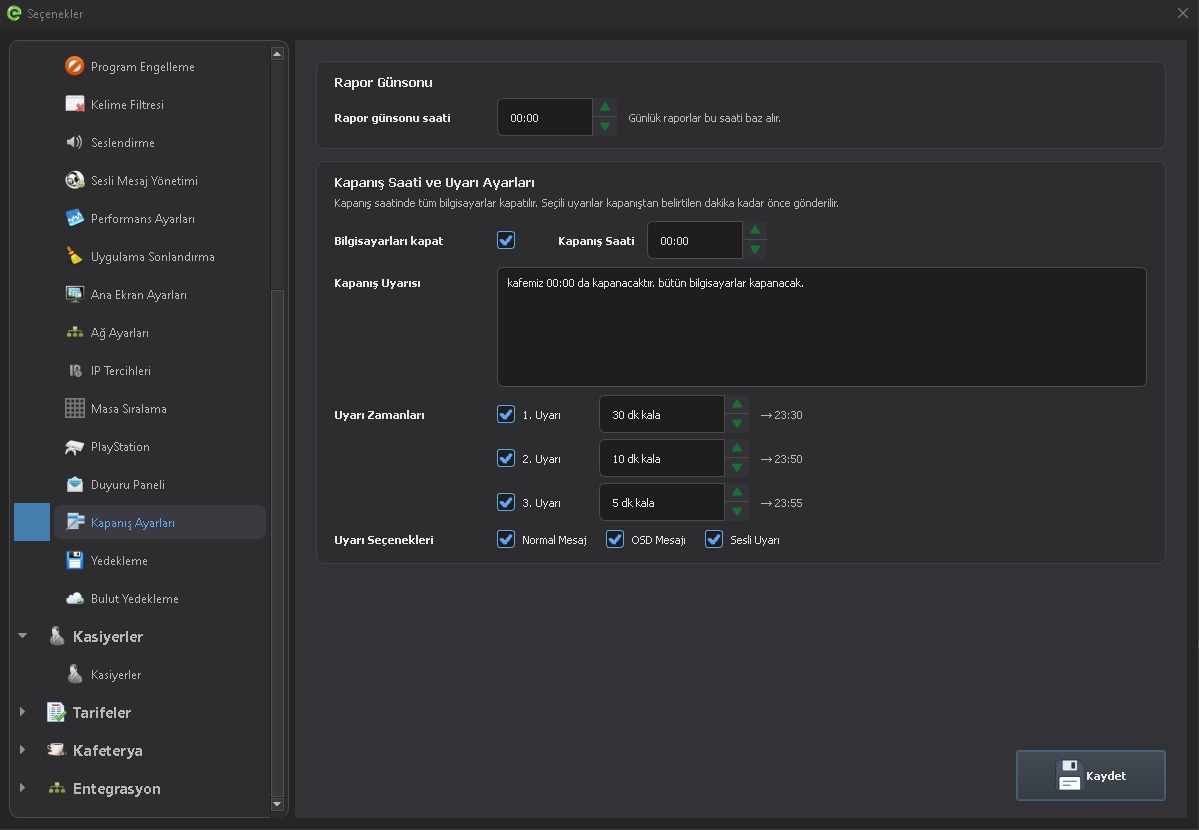This screenshot has height=830, width=1199.
Task: Uncheck the 2. Uyarı checkbox
Action: pyautogui.click(x=505, y=458)
